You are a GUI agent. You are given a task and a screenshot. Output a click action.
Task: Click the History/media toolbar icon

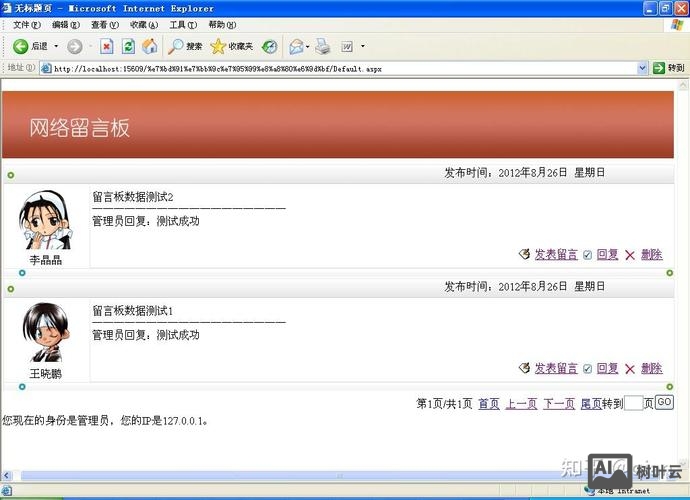point(269,46)
